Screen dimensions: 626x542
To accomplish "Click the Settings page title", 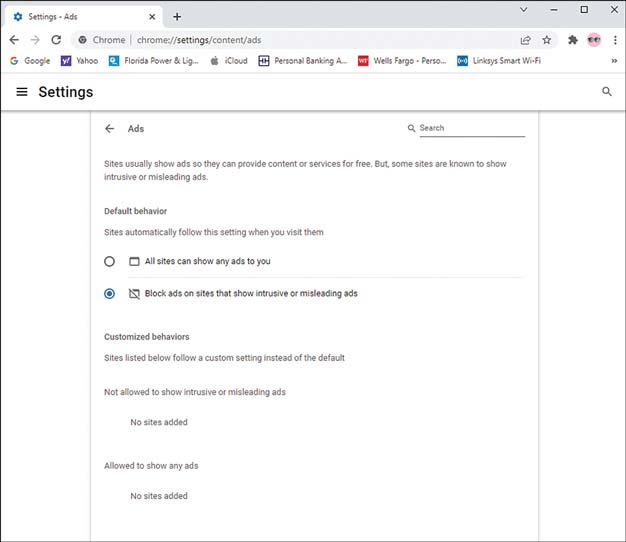I will click(x=66, y=92).
